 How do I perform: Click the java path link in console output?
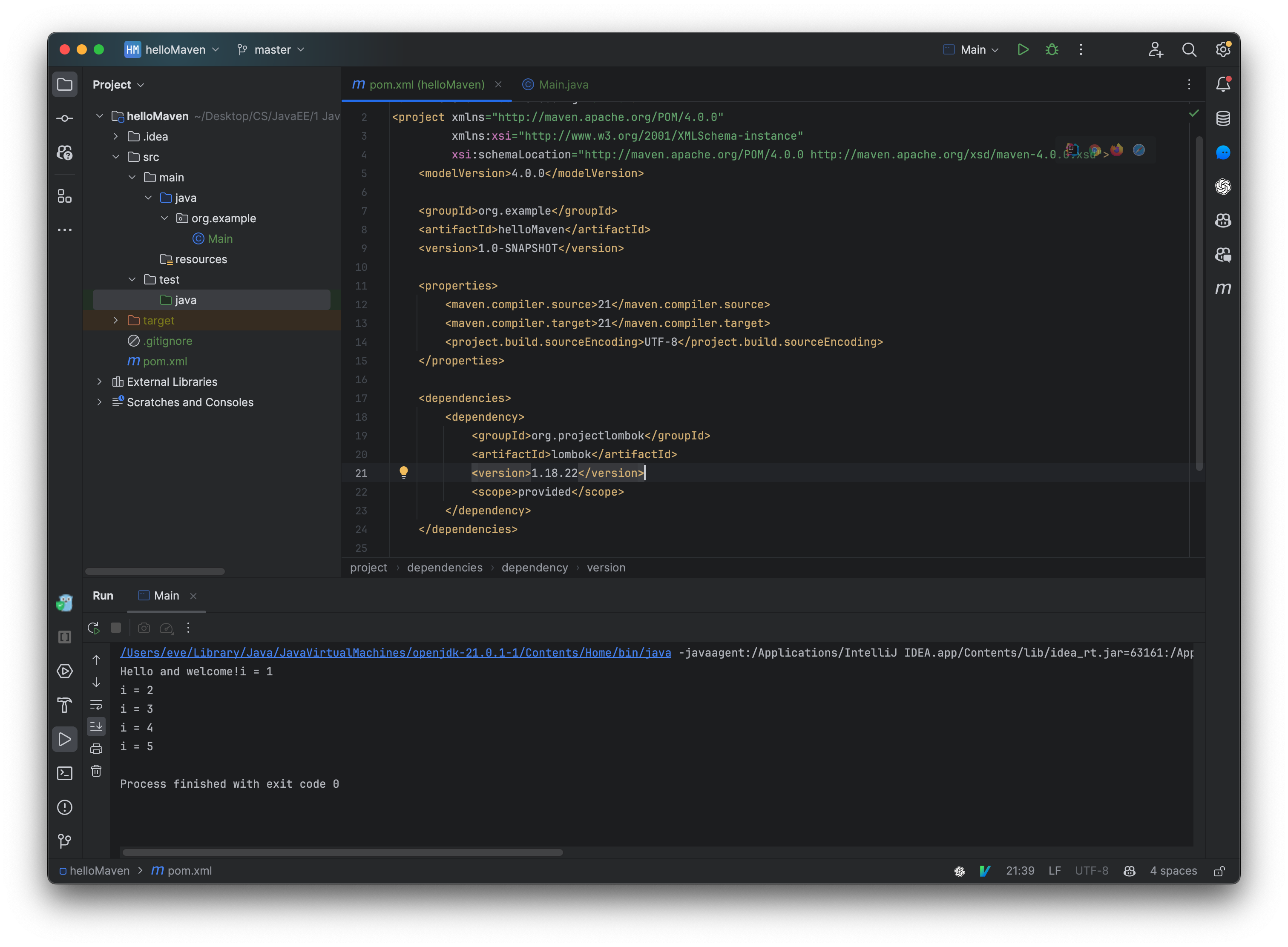(x=396, y=652)
